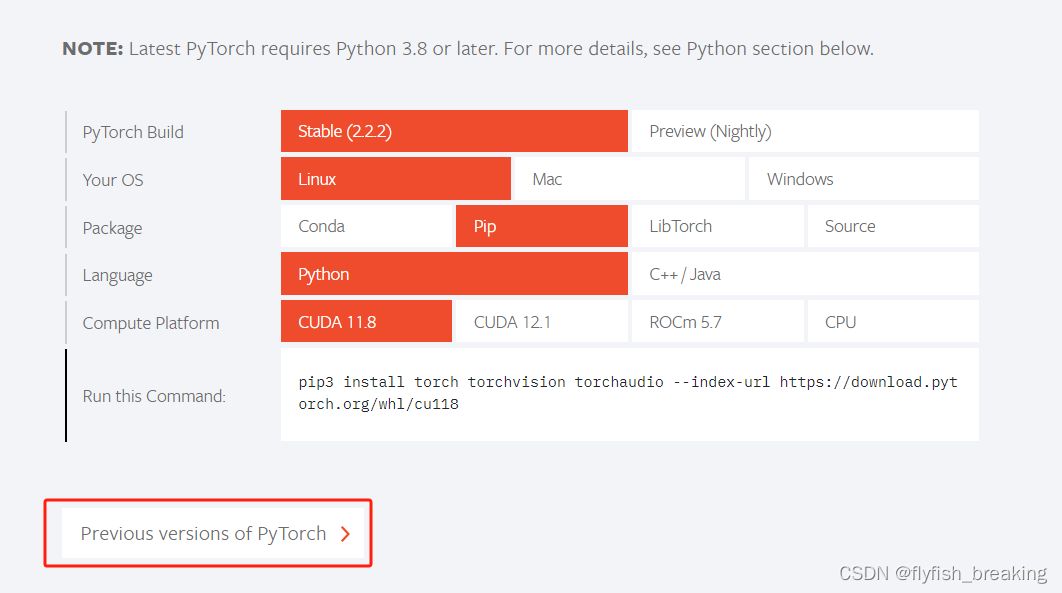Open the Previous versions of PyTorch link

pyautogui.click(x=204, y=533)
